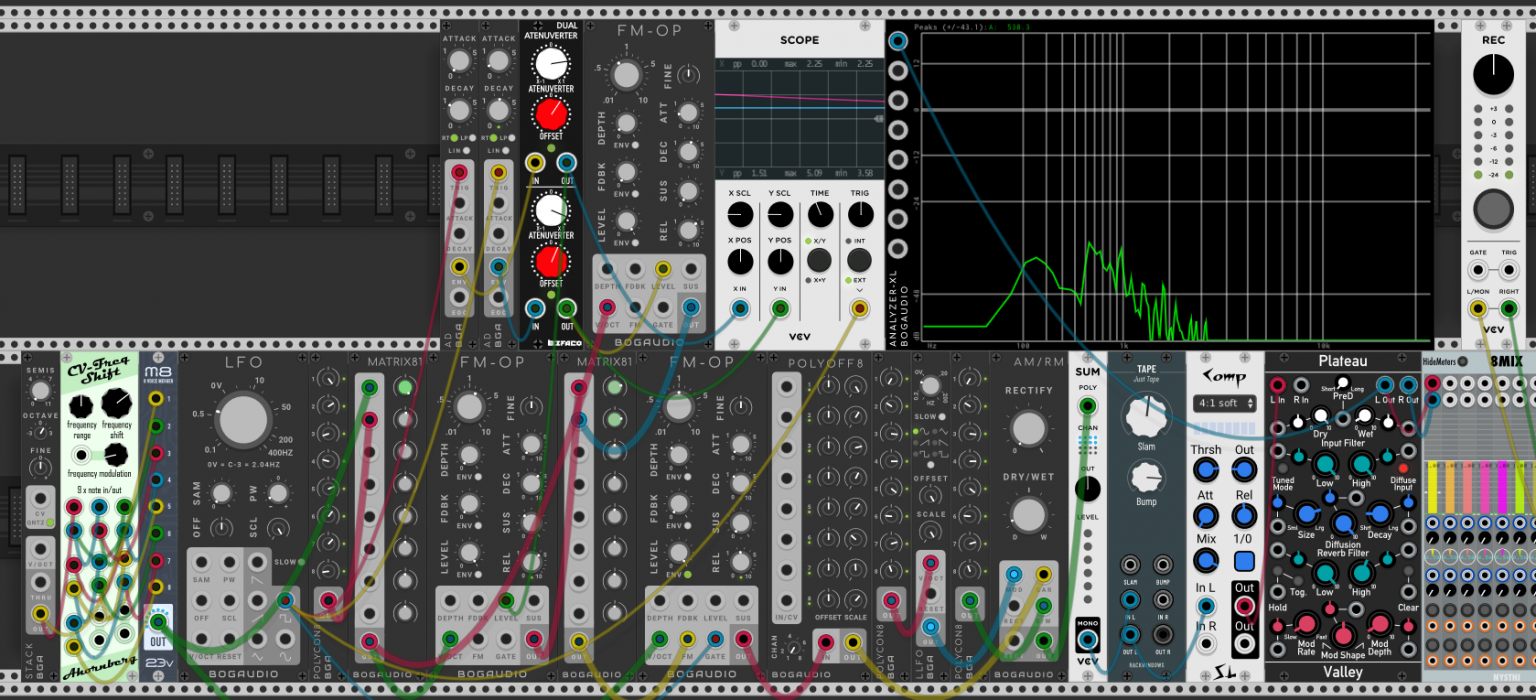Click the top FM-OP FINE knob
Image resolution: width=1536 pixels, height=700 pixels.
(x=689, y=76)
